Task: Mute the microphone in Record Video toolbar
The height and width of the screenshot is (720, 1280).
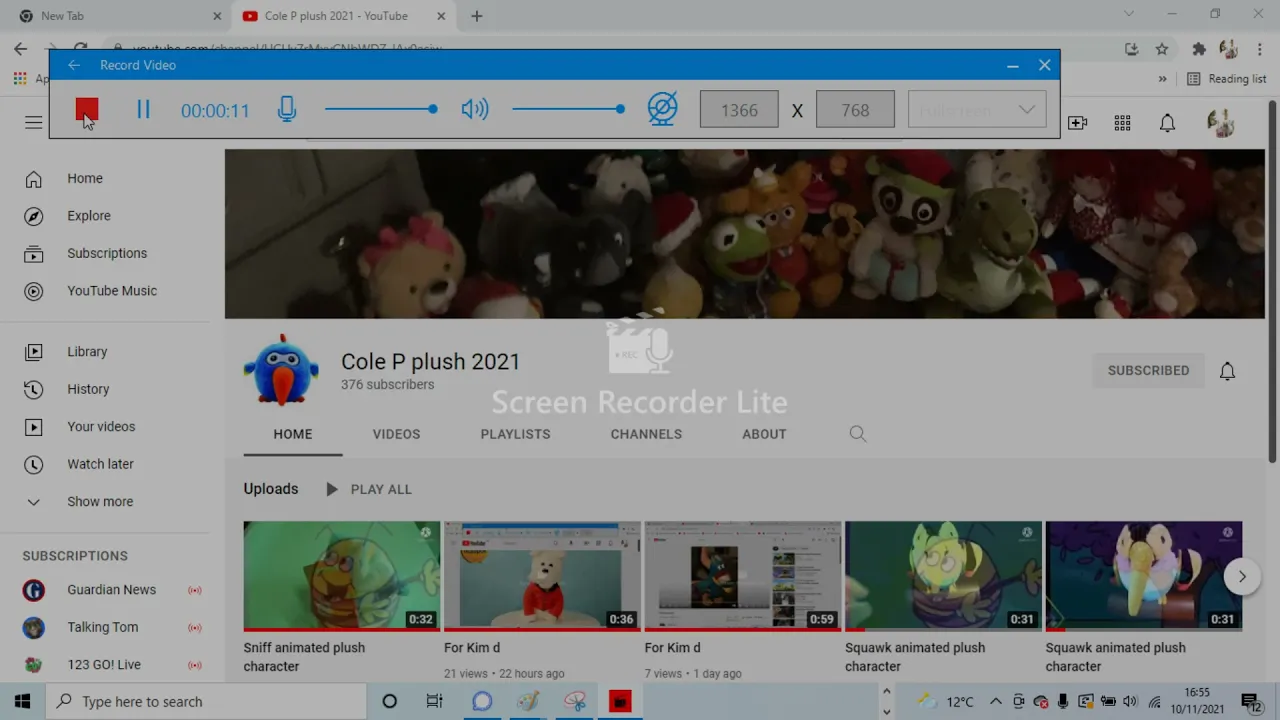Action: pos(287,110)
